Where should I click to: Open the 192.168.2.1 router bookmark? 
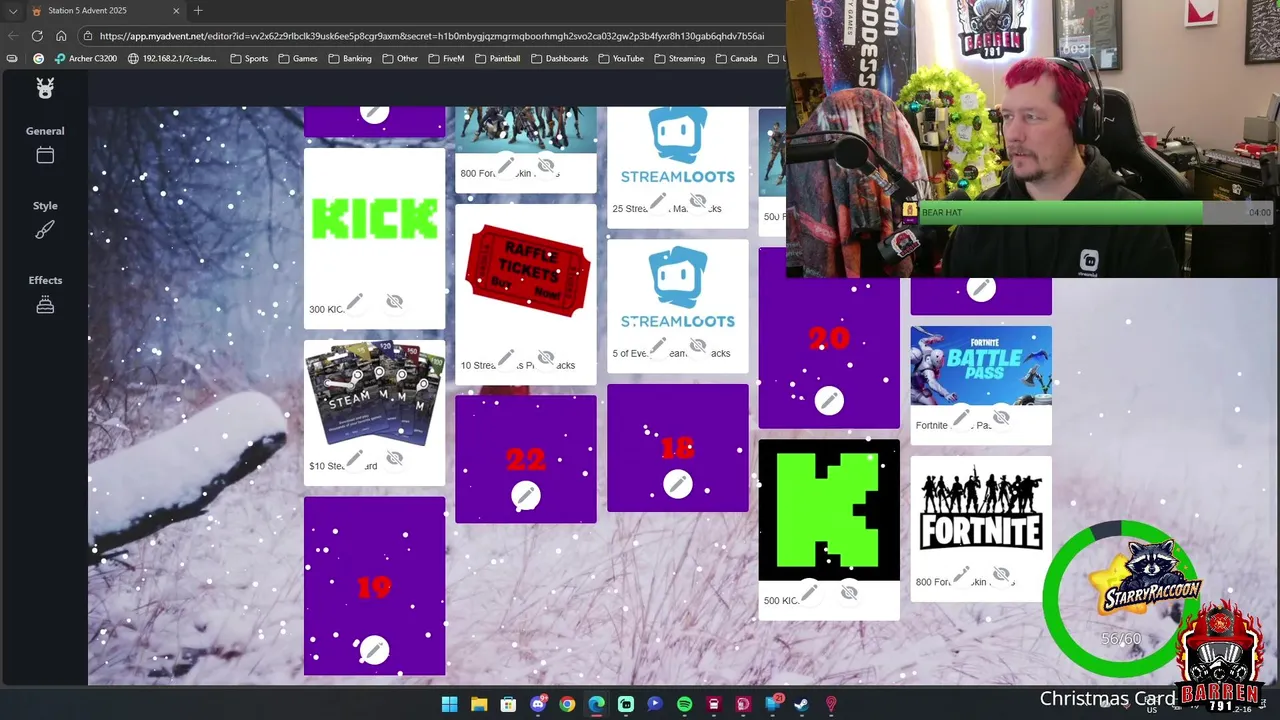pos(172,59)
